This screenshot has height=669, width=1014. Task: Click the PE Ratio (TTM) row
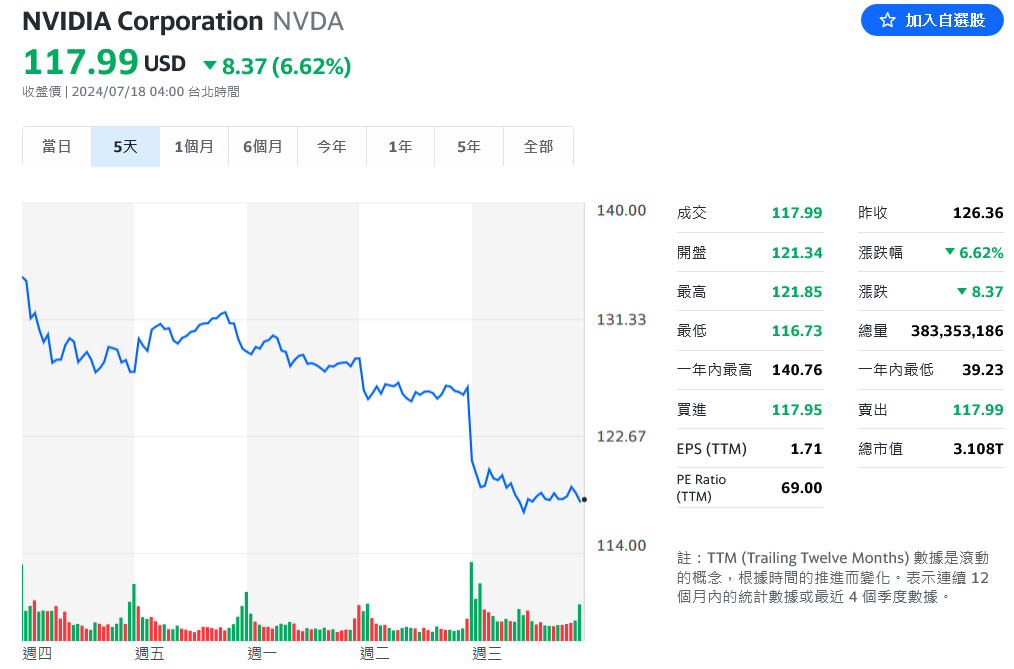748,488
